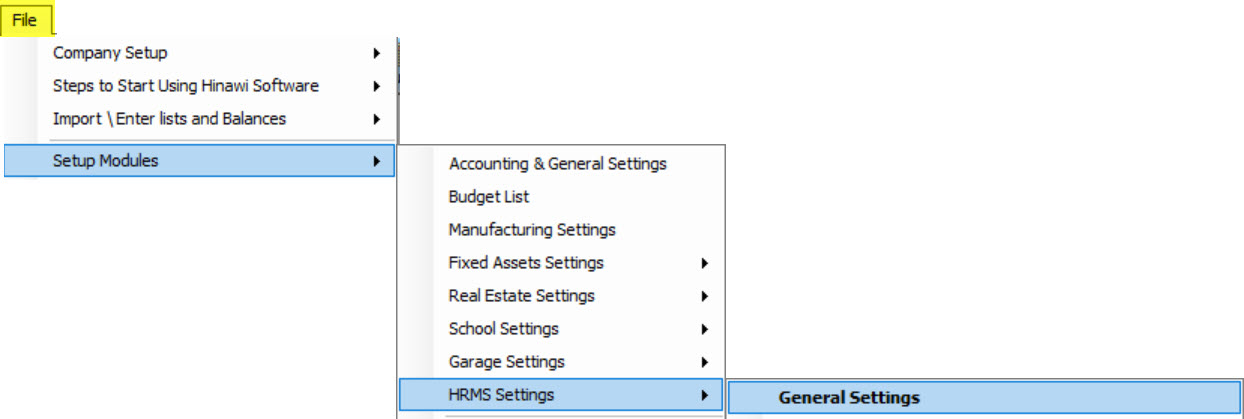Viewport: 1244px width, 419px height.
Task: Open Manufacturing Settings
Action: coord(532,230)
